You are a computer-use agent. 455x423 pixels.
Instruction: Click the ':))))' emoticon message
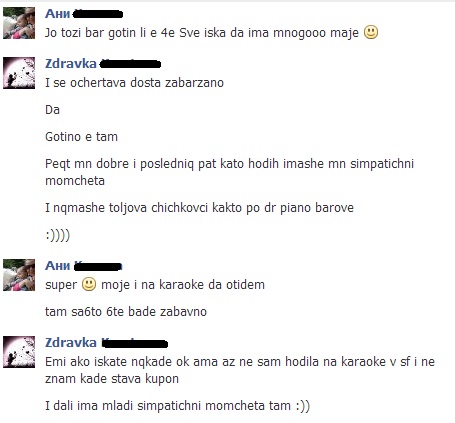pos(58,235)
